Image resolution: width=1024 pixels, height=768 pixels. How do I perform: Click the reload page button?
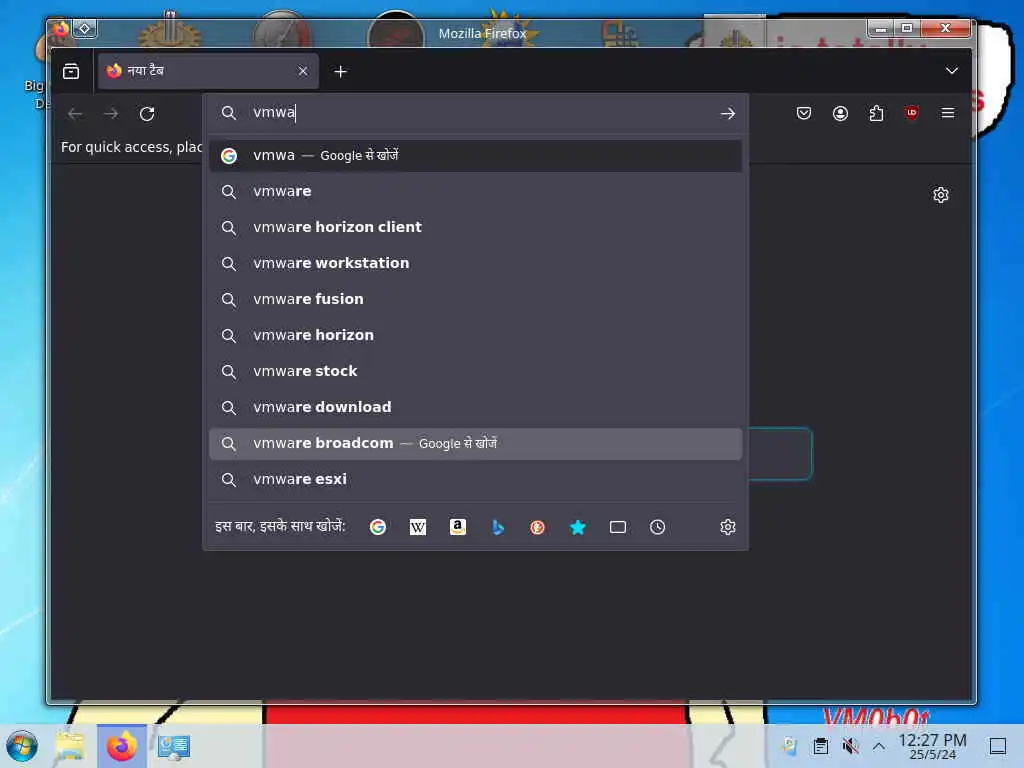click(x=148, y=114)
